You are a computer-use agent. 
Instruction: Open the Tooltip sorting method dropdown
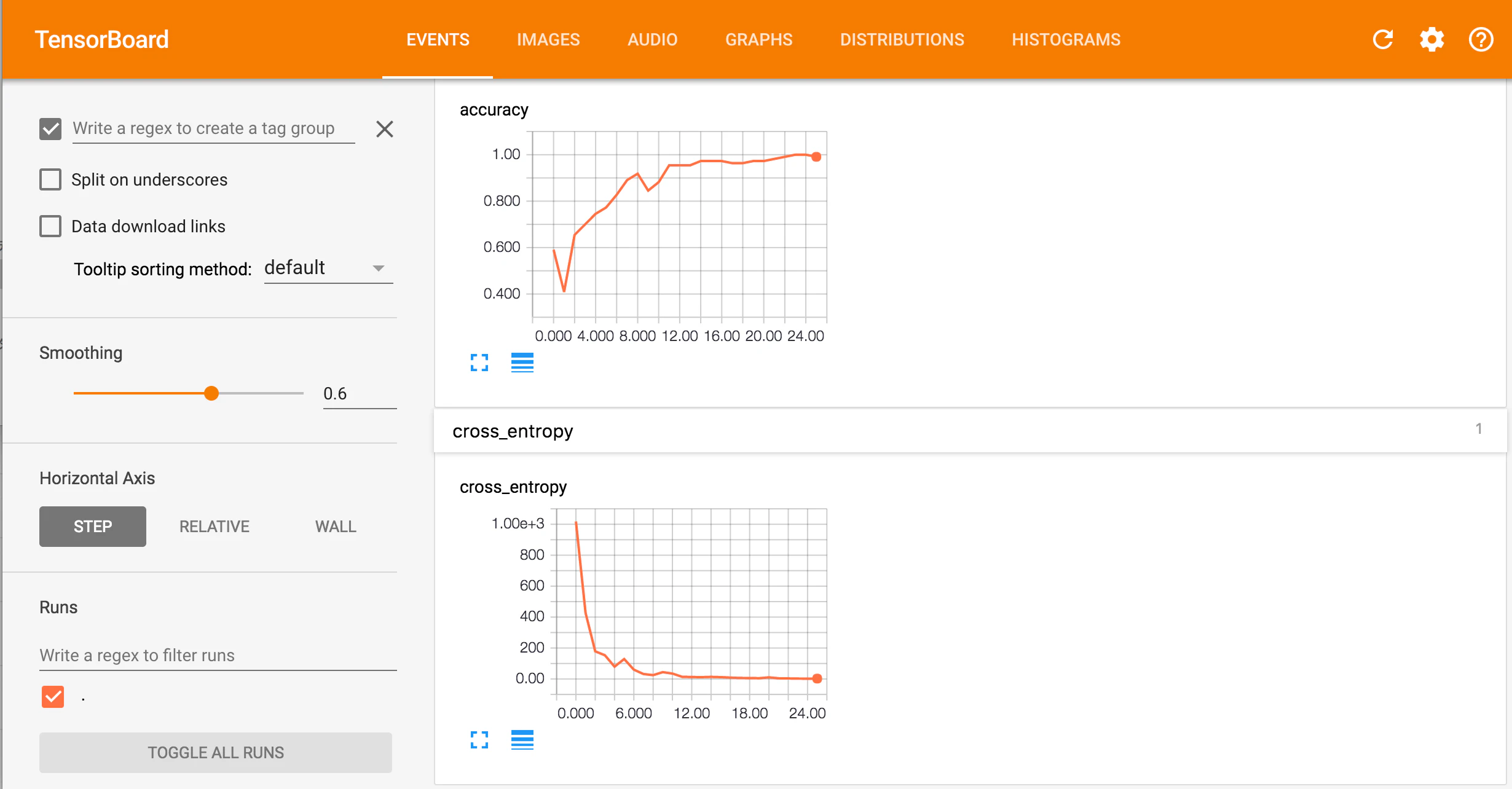[328, 269]
